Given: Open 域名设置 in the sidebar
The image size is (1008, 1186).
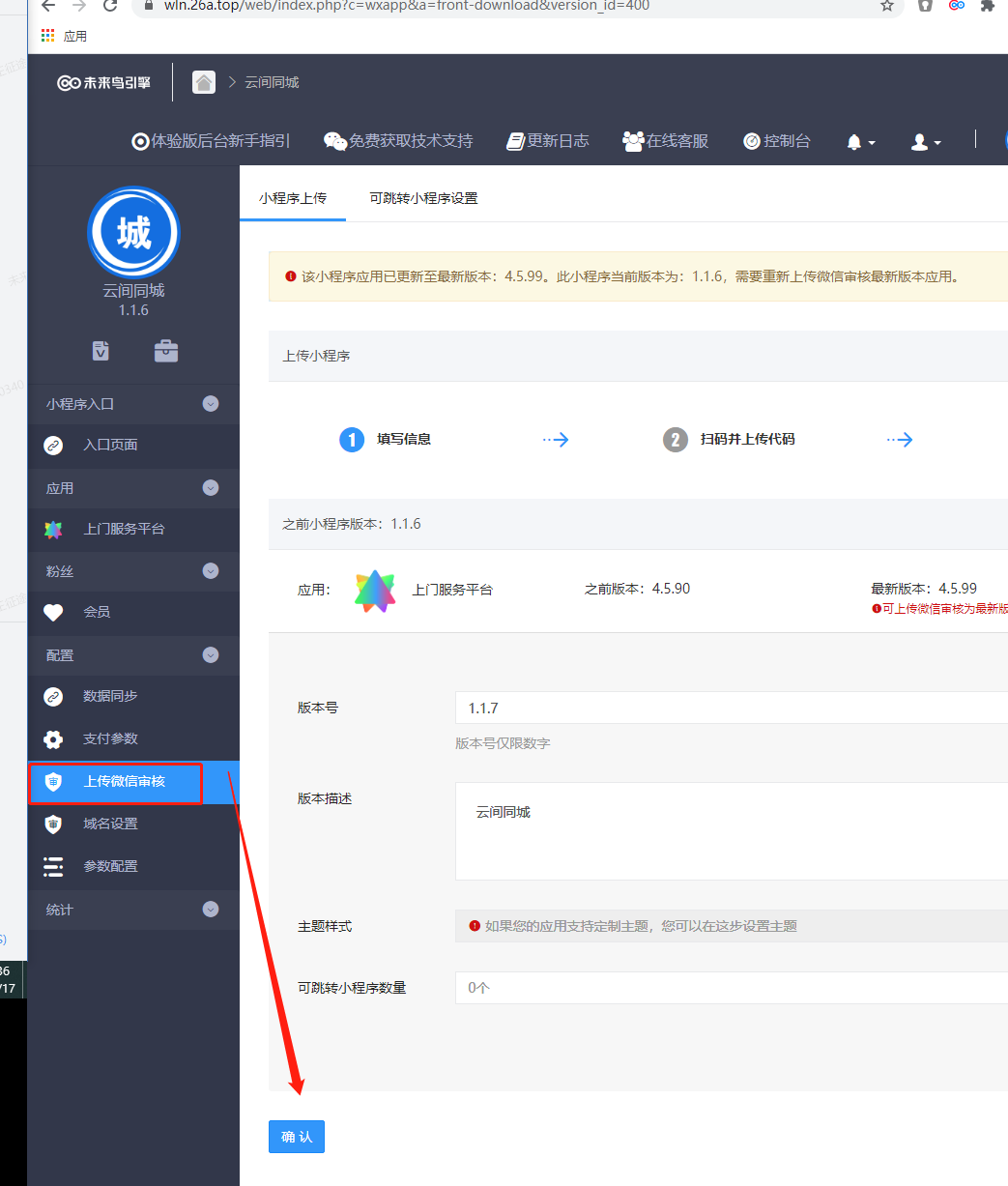Looking at the screenshot, I should point(110,824).
